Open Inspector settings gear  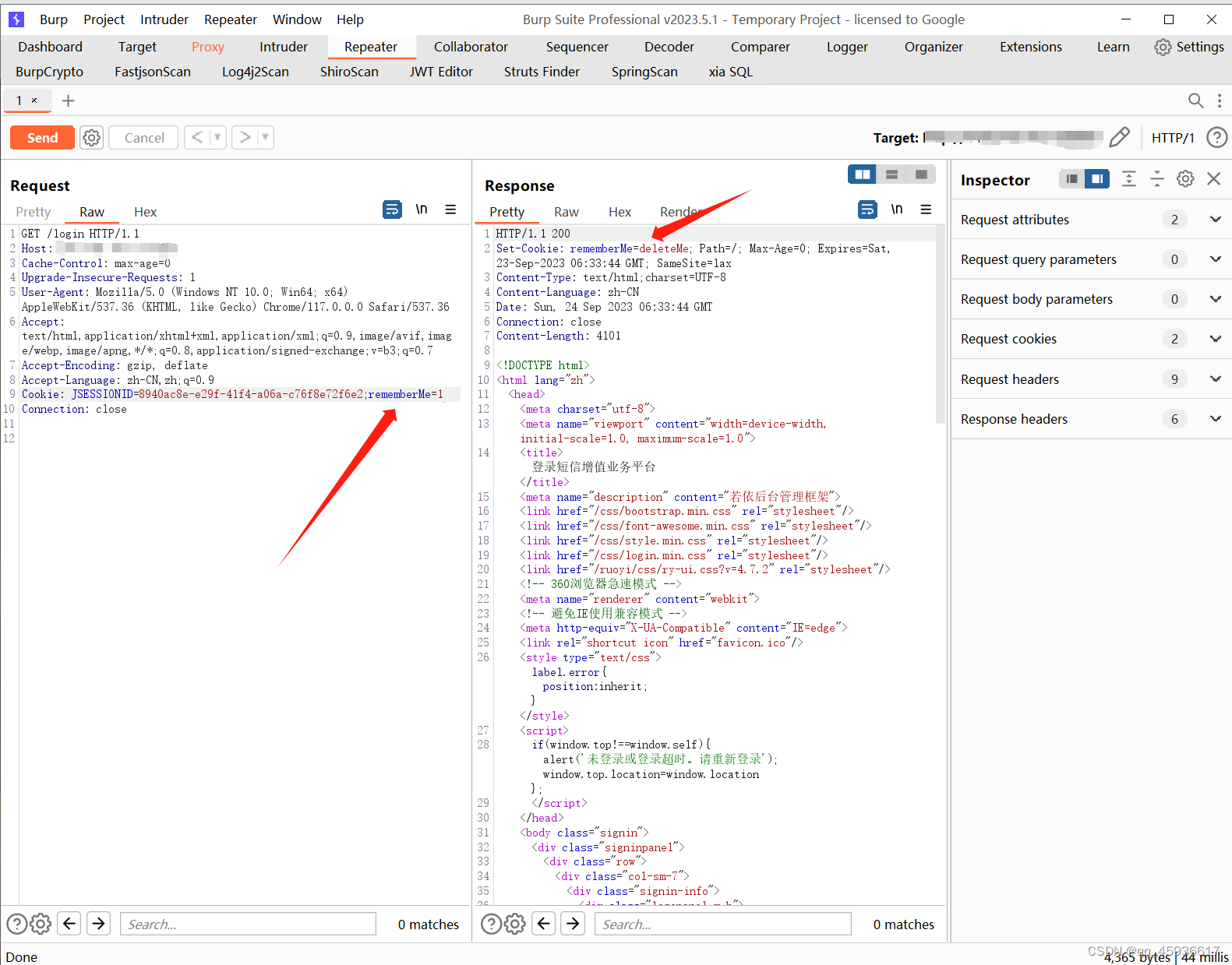pos(1185,179)
